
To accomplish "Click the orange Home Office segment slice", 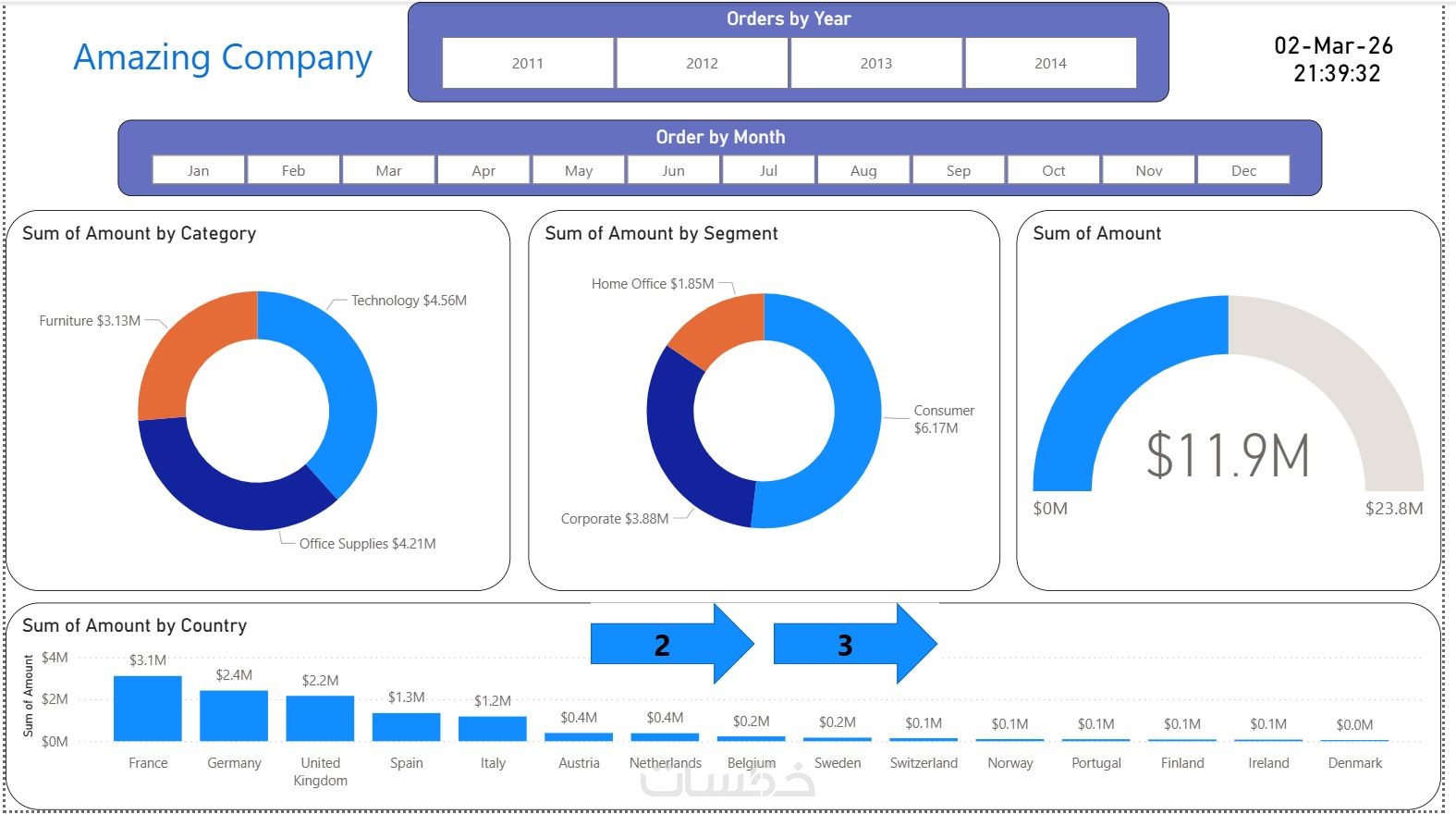I will coord(723,326).
